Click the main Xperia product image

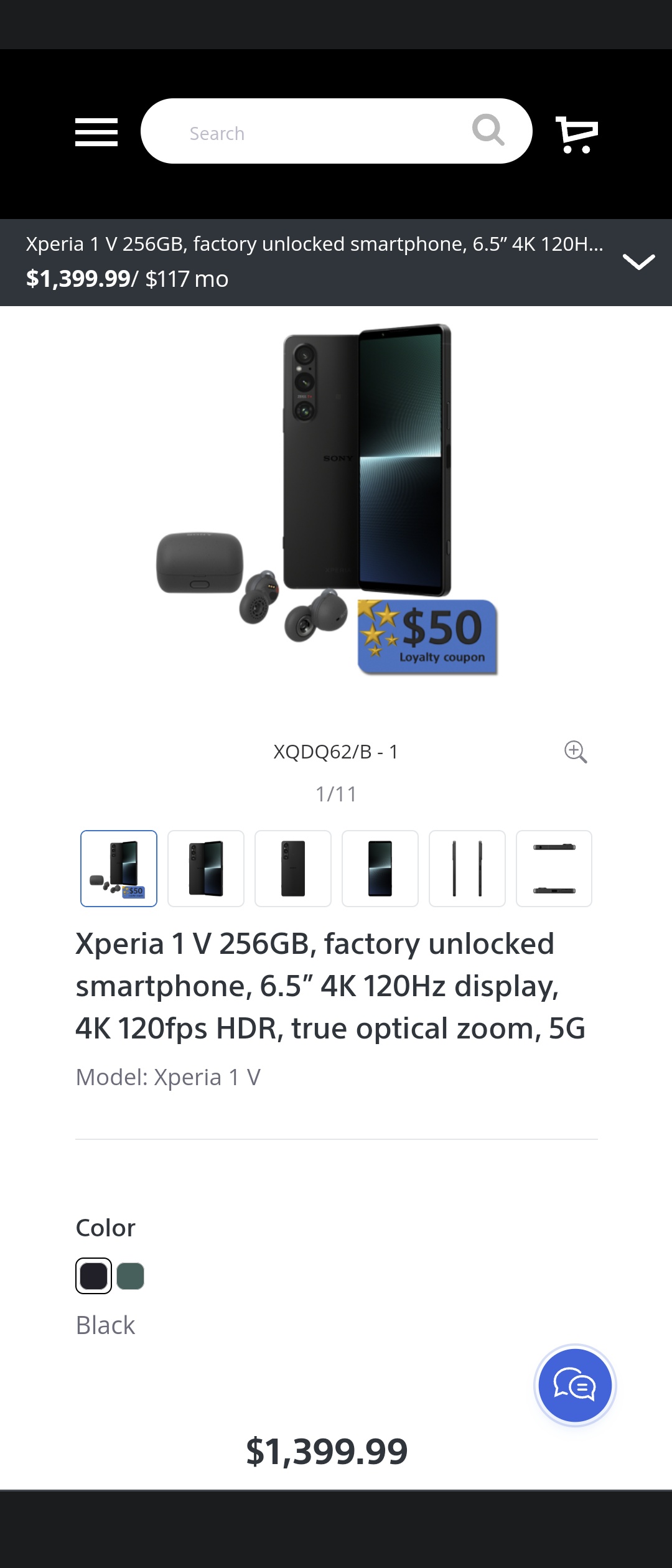(x=328, y=499)
